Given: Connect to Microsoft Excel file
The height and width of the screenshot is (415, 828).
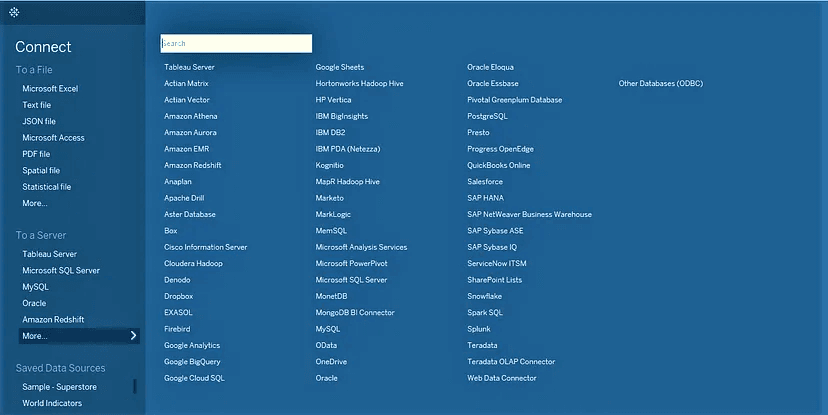Looking at the screenshot, I should tap(50, 89).
